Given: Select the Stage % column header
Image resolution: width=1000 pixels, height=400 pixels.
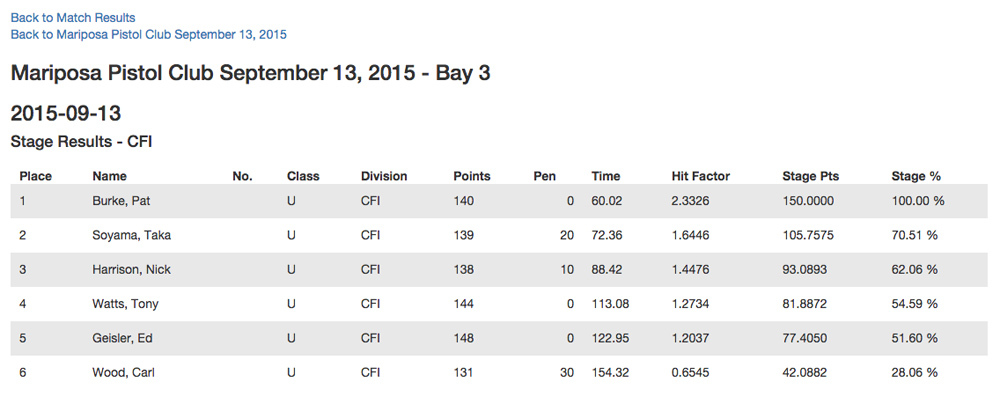Looking at the screenshot, I should pyautogui.click(x=916, y=176).
